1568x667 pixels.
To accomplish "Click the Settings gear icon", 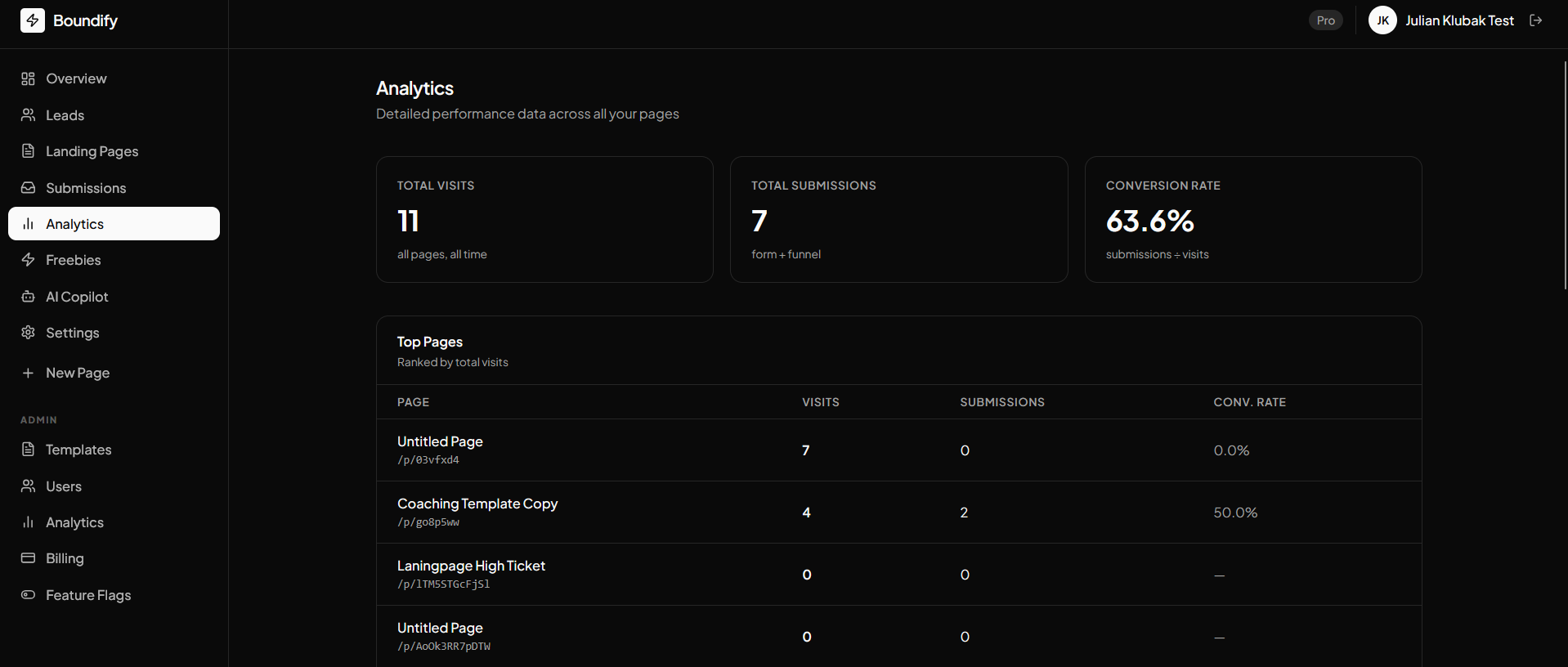I will [28, 333].
